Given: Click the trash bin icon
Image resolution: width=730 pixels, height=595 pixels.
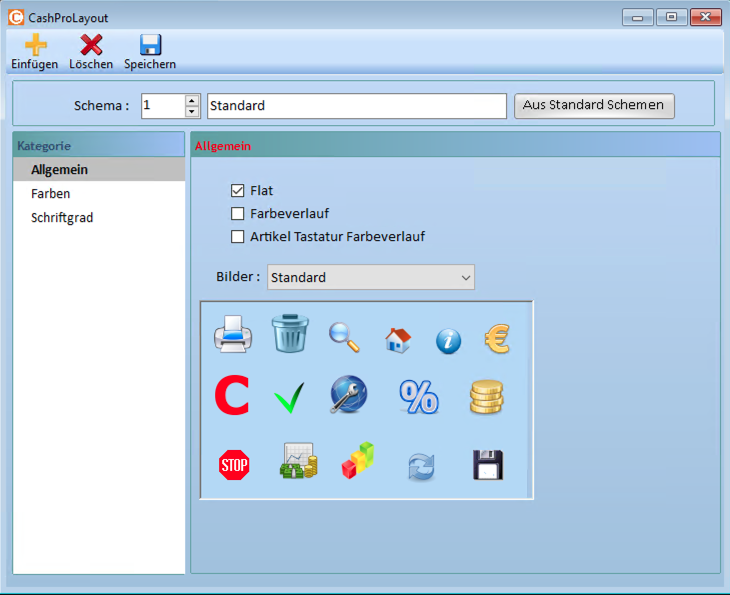Looking at the screenshot, I should [x=290, y=333].
